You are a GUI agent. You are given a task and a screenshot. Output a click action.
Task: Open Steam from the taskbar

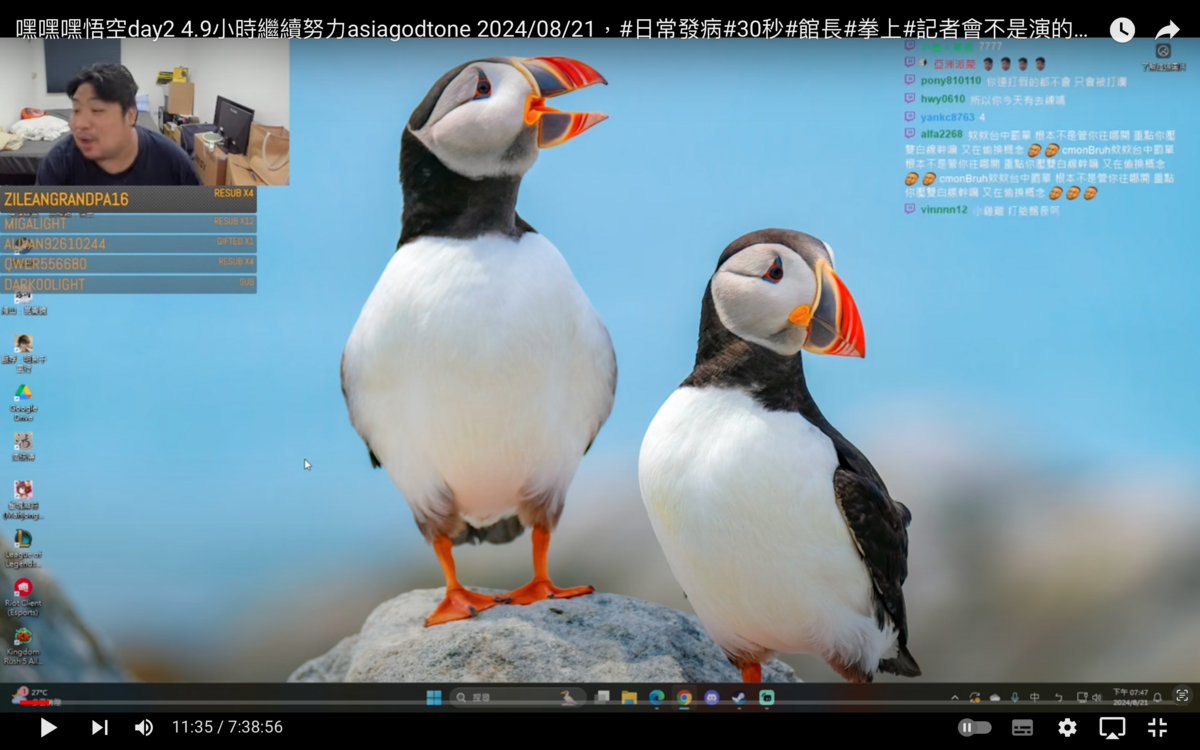738,697
